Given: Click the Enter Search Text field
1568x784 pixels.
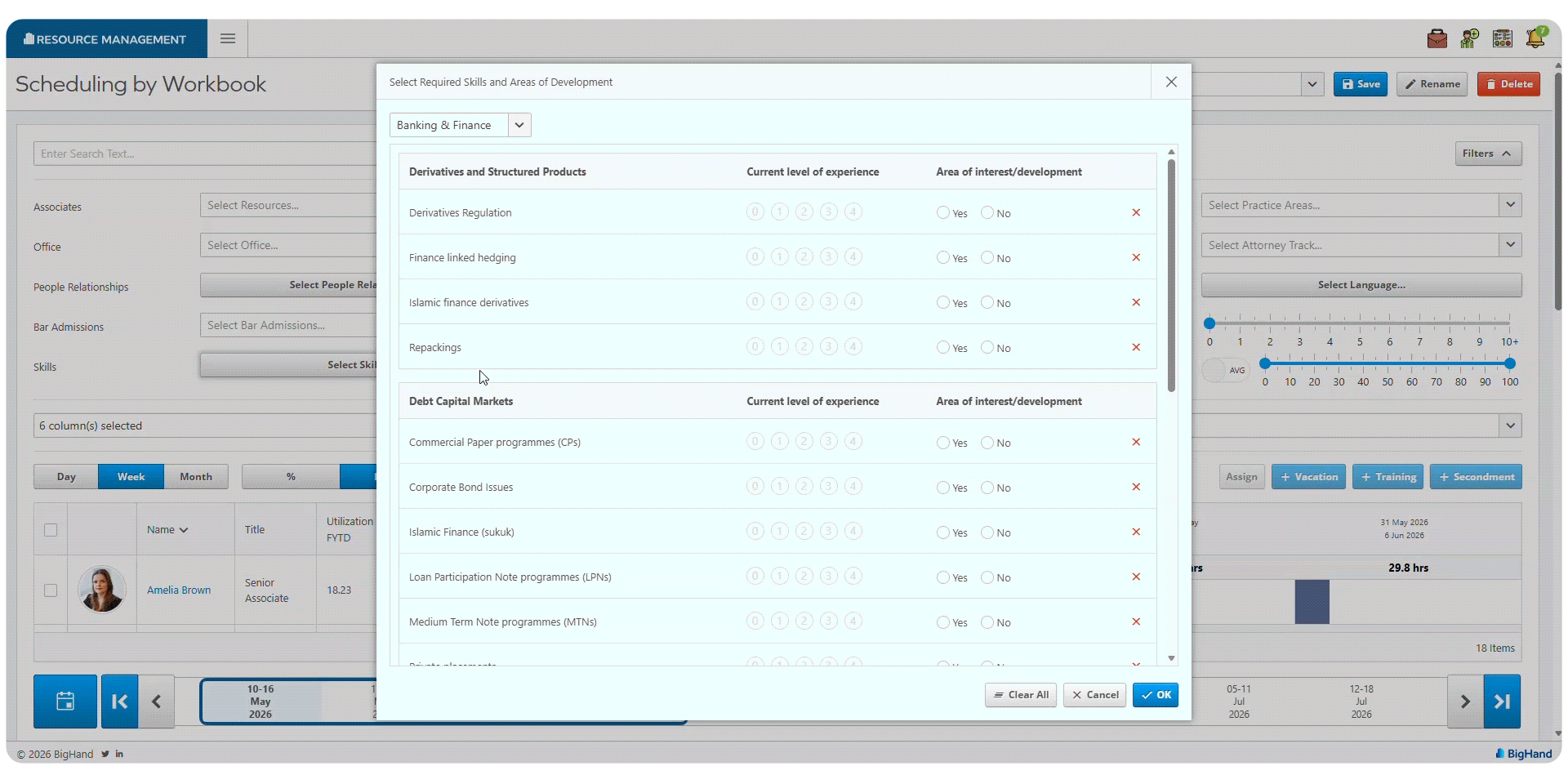Looking at the screenshot, I should 205,154.
